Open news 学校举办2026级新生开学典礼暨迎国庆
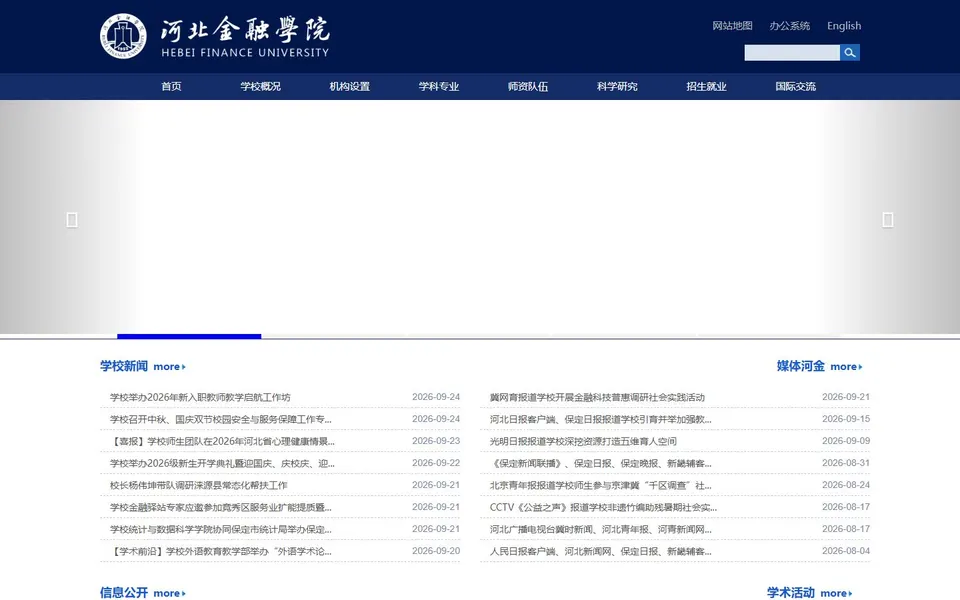Viewport: 960px width, 600px height. pos(222,463)
